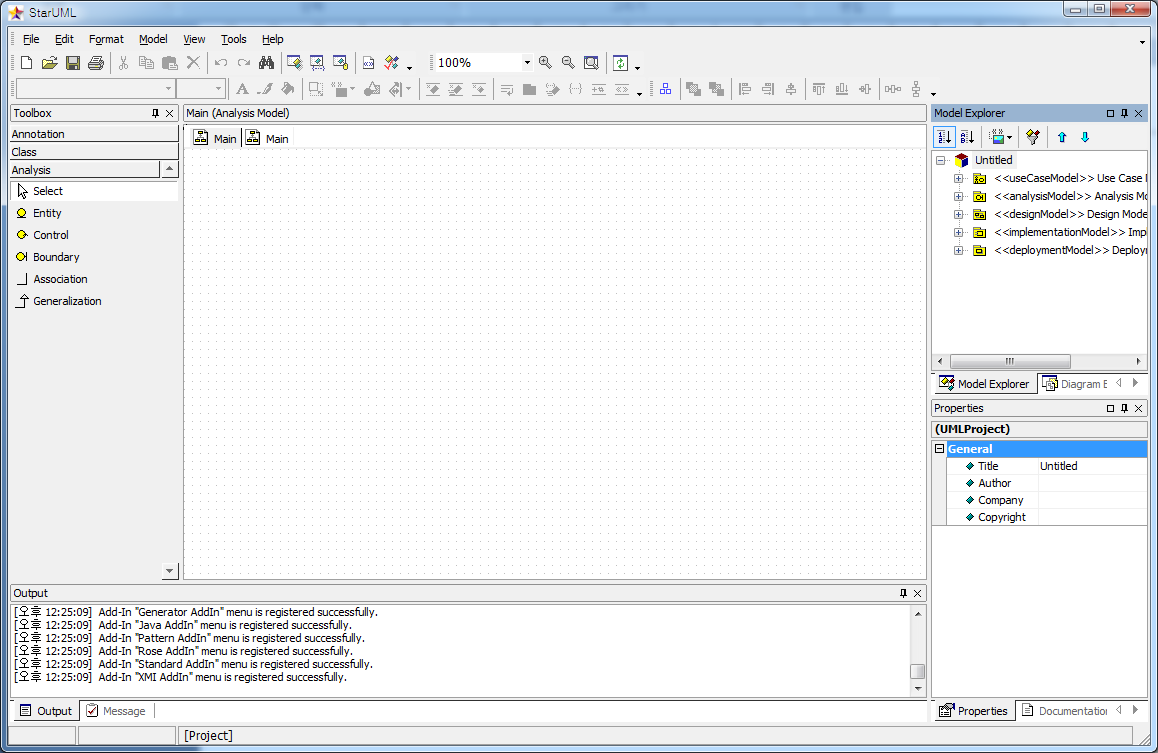
Task: Expand the designModel tree node
Action: [x=958, y=214]
